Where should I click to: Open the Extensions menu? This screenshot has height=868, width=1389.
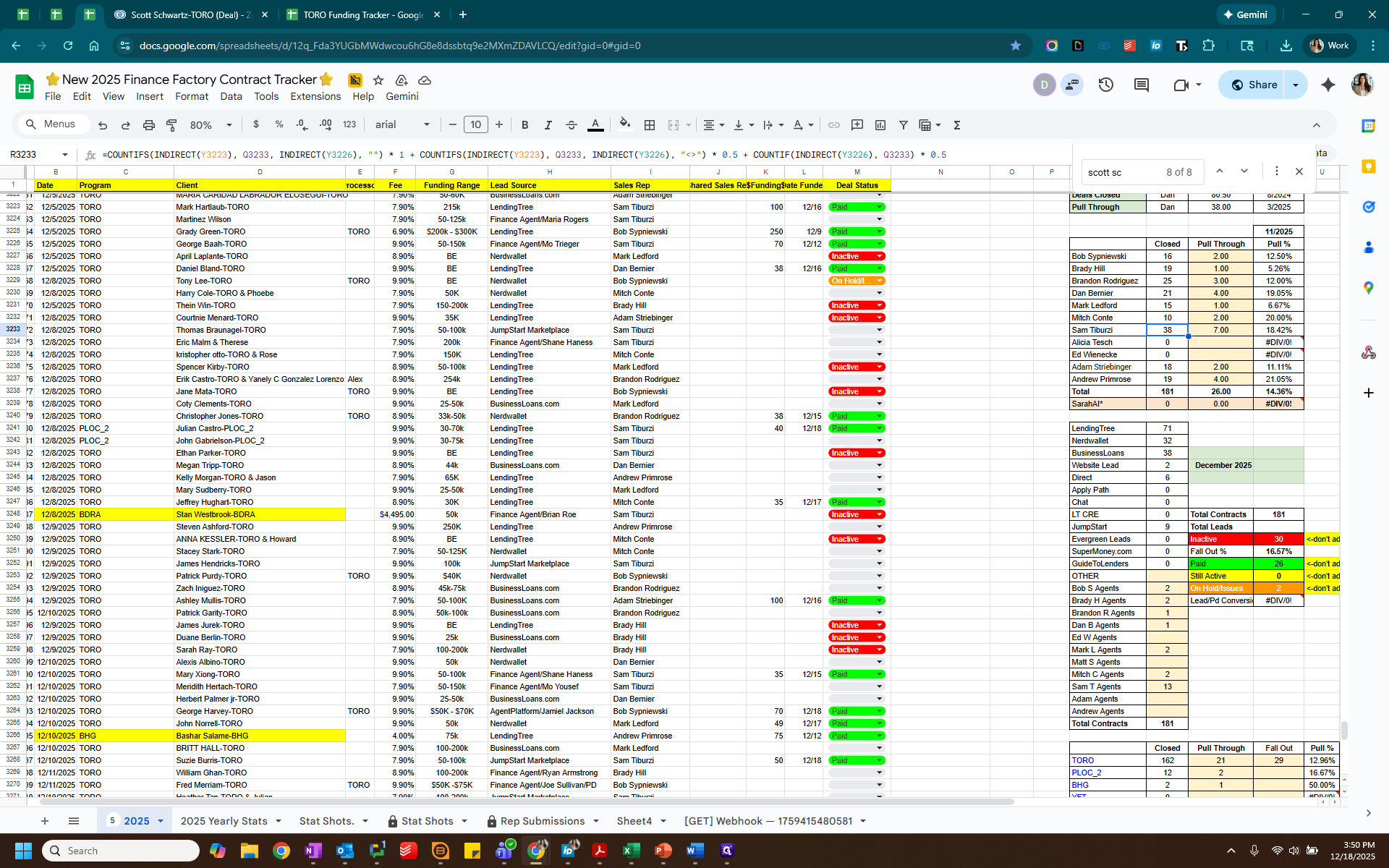coord(315,96)
